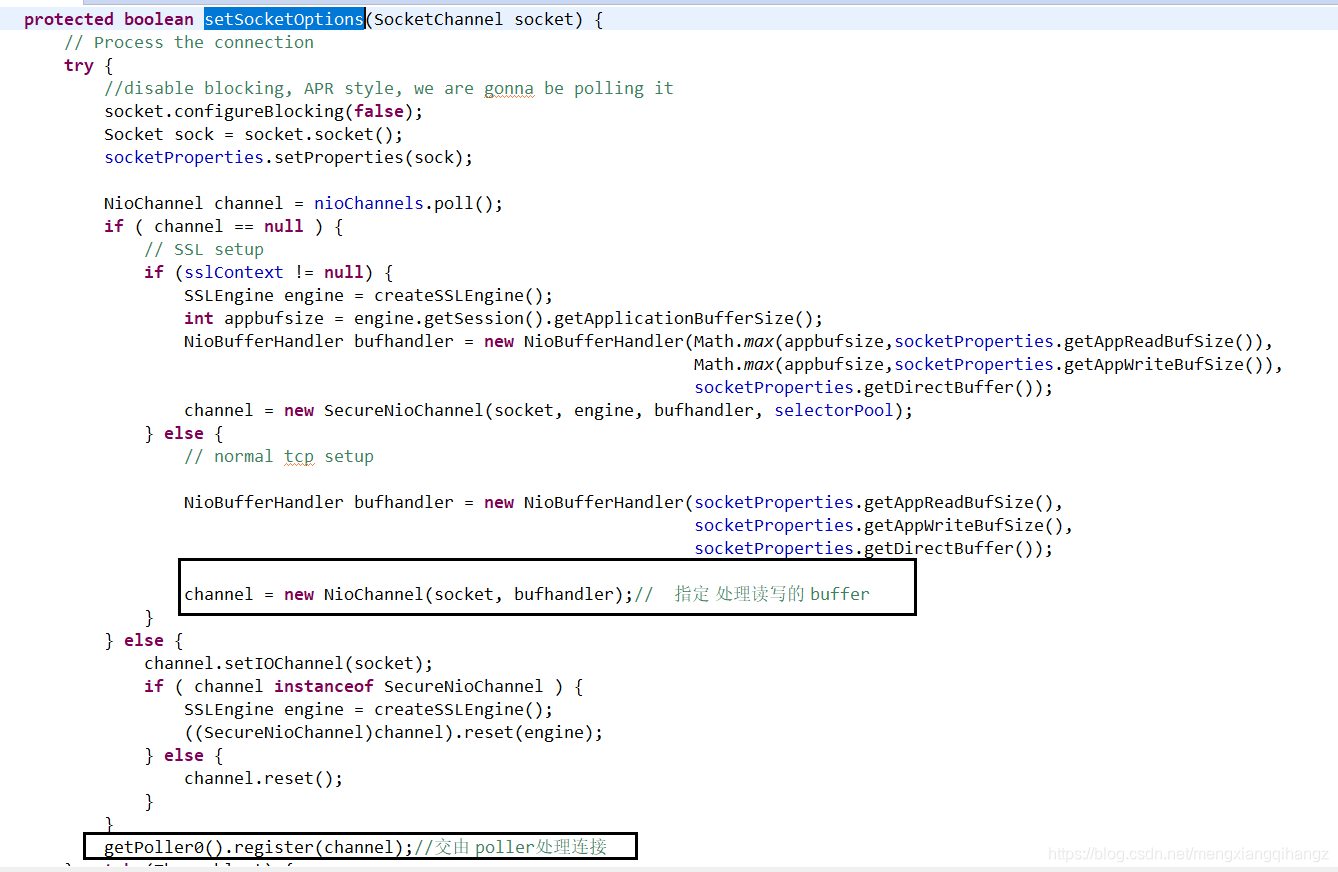This screenshot has width=1338, height=872.
Task: Click the "((SecureNioChannel)channel).reset(engine);" line
Action: 394,732
